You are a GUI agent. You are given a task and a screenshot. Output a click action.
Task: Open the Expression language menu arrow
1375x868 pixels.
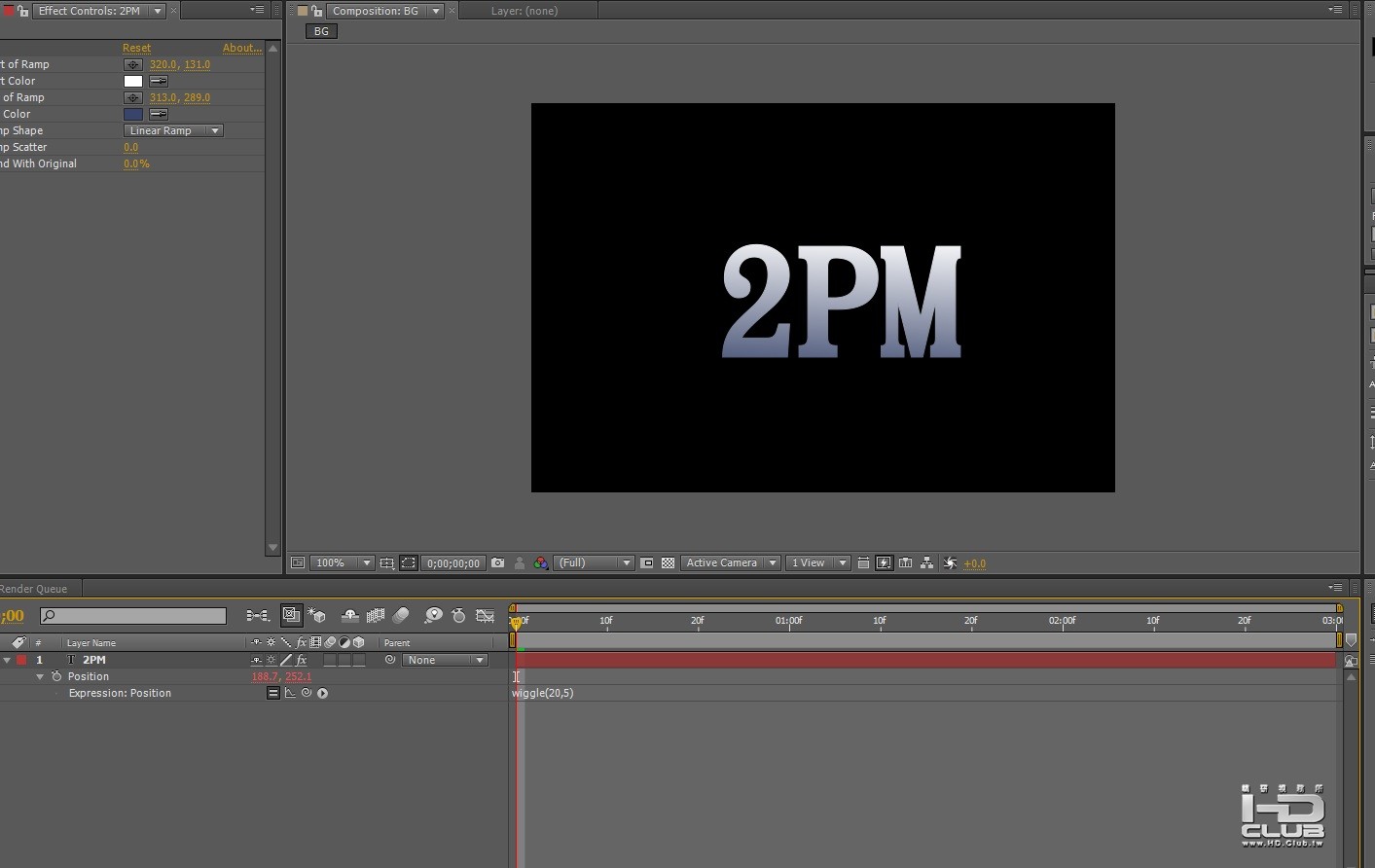[323, 694]
